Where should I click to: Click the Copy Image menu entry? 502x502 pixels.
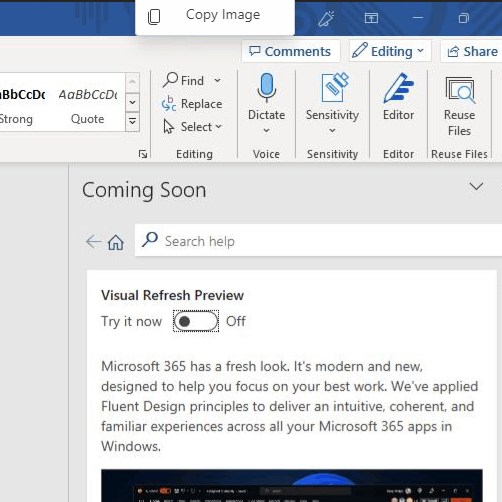215,16
